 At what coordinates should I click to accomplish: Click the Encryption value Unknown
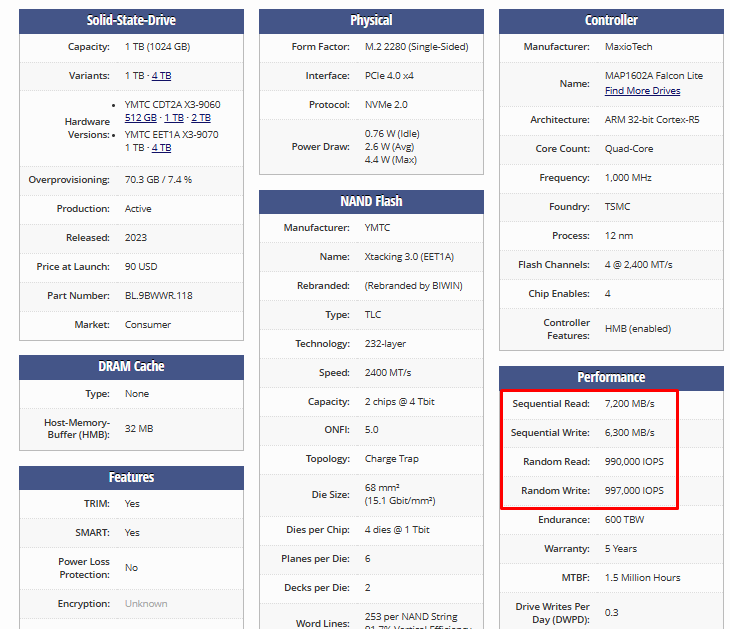[146, 603]
